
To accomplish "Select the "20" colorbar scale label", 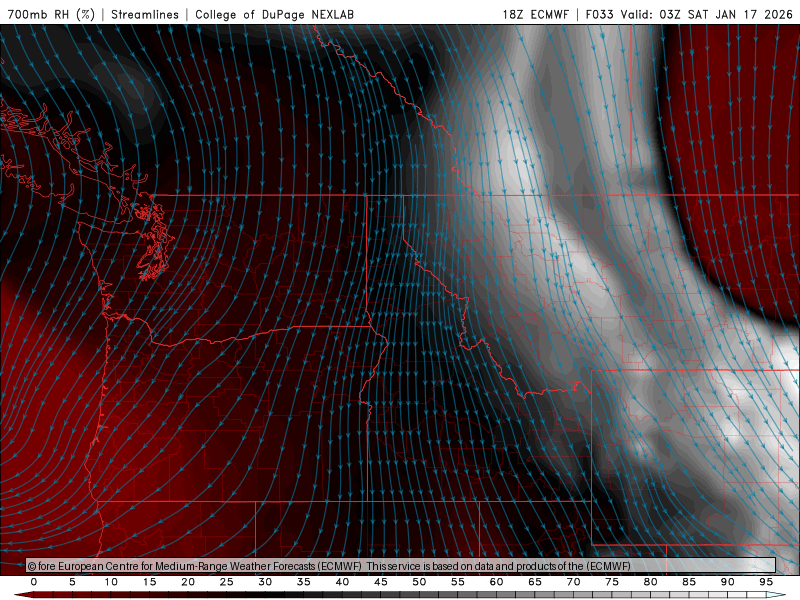I will (x=188, y=582).
